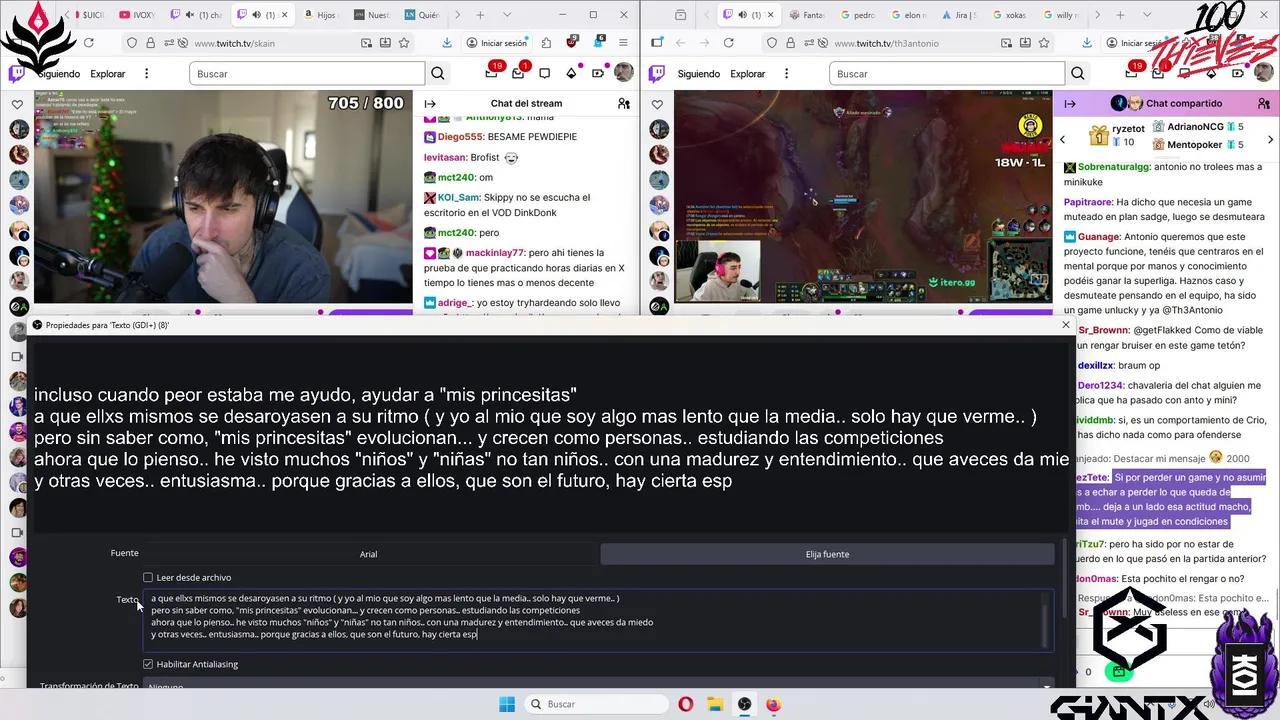Viewport: 1280px width, 720px height.
Task: Open 'Explorar' link in th3antonio window
Action: tap(748, 74)
